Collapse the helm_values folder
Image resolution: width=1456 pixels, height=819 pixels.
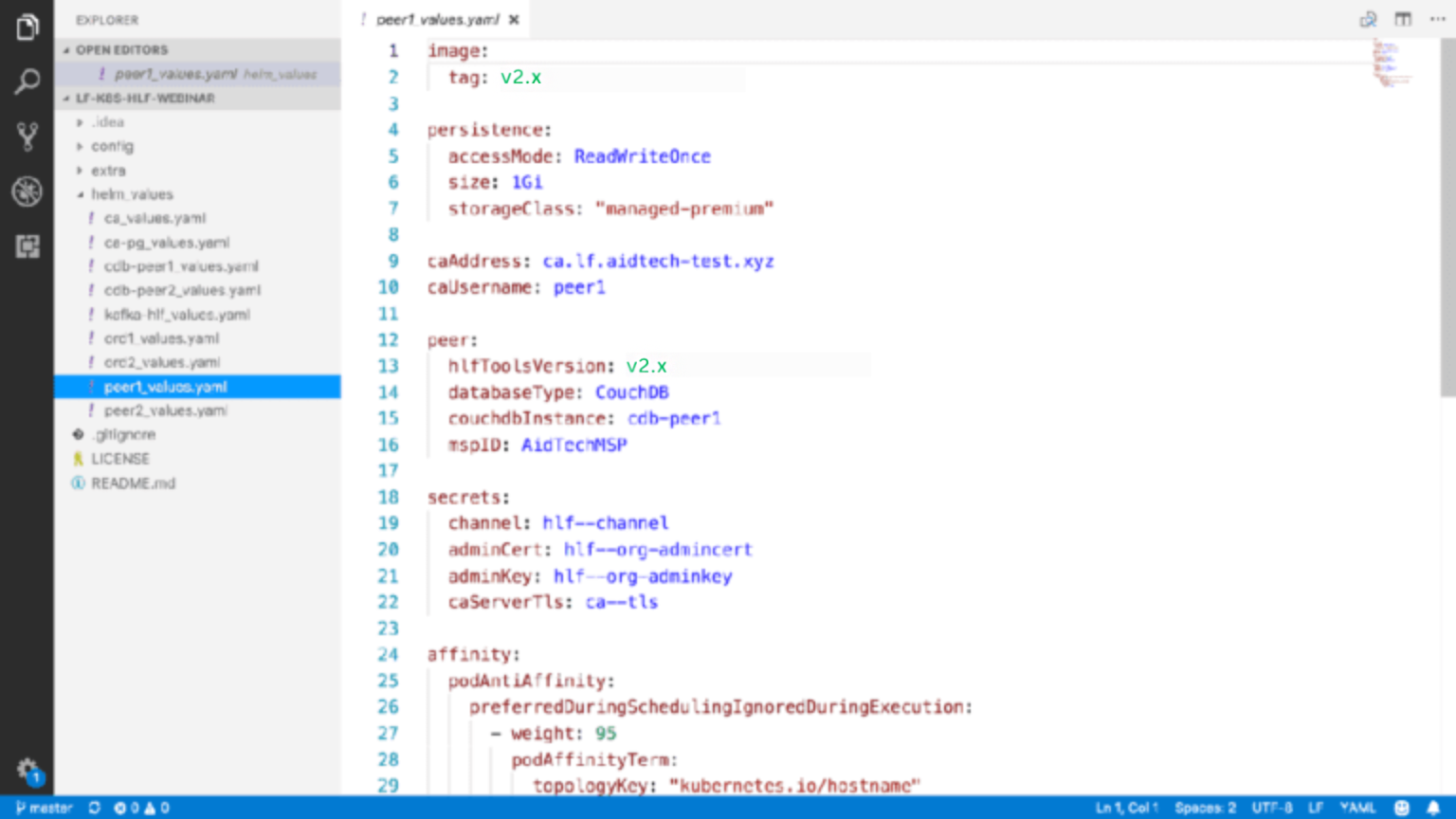pyautogui.click(x=132, y=194)
